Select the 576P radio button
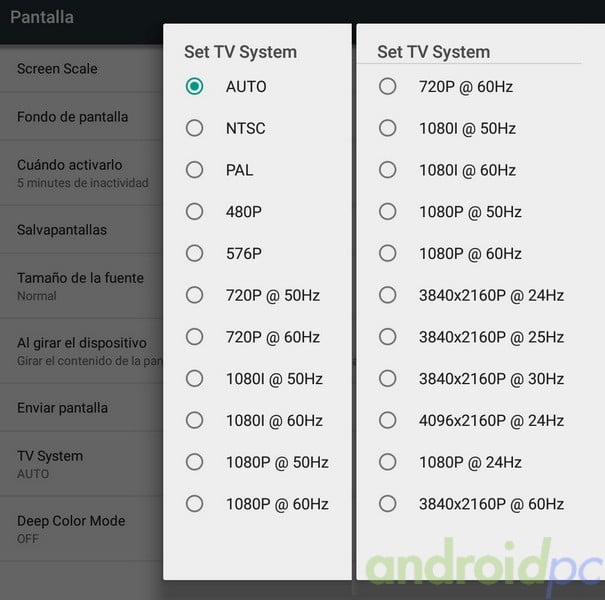 coord(195,254)
